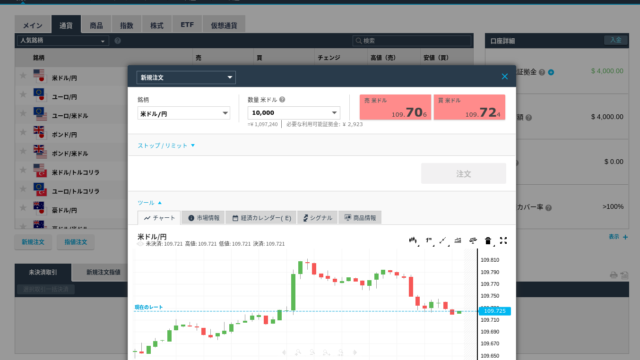Favorite the ユーロ/米ドル row star

(23, 113)
